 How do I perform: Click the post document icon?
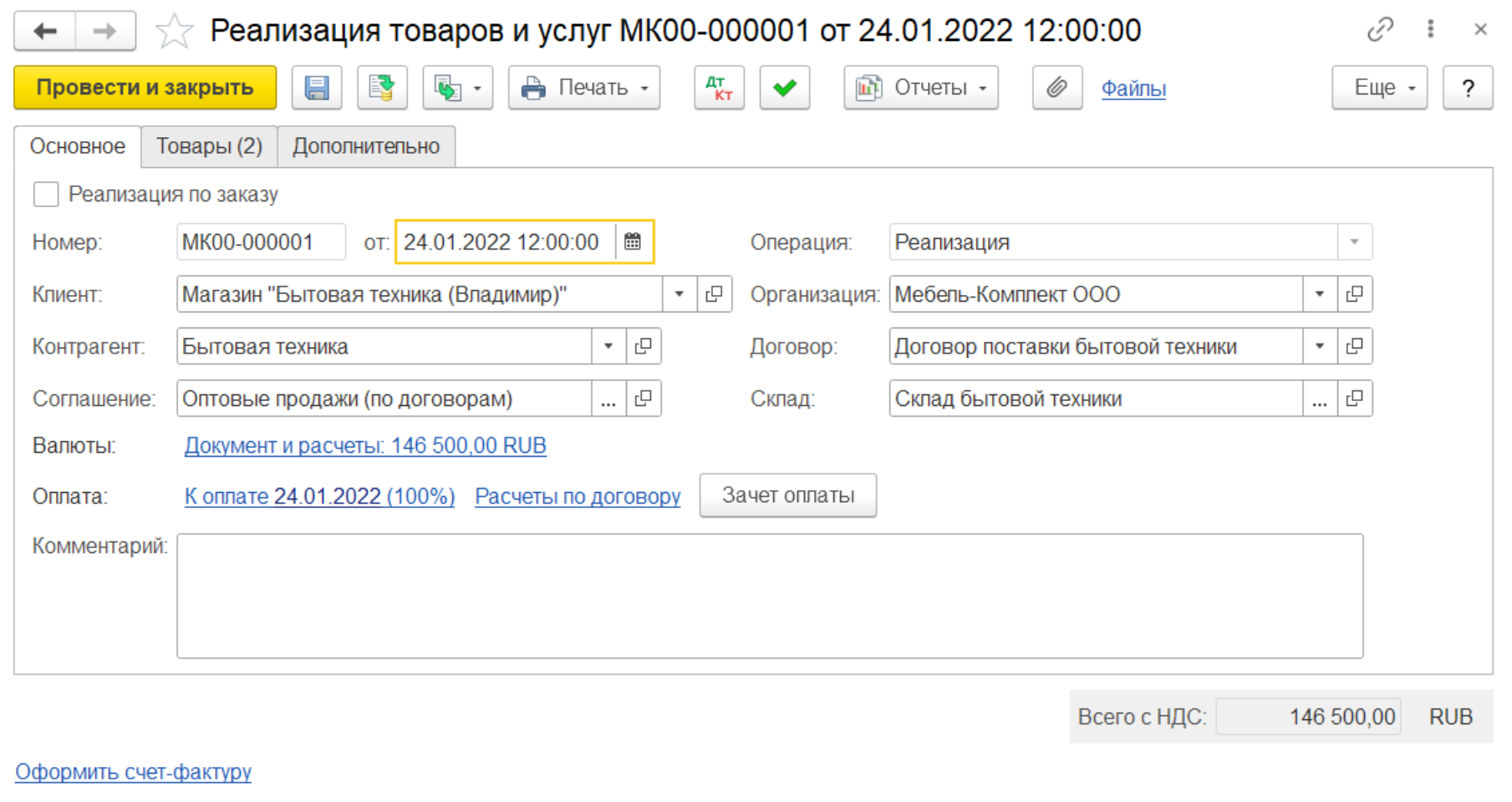click(382, 88)
